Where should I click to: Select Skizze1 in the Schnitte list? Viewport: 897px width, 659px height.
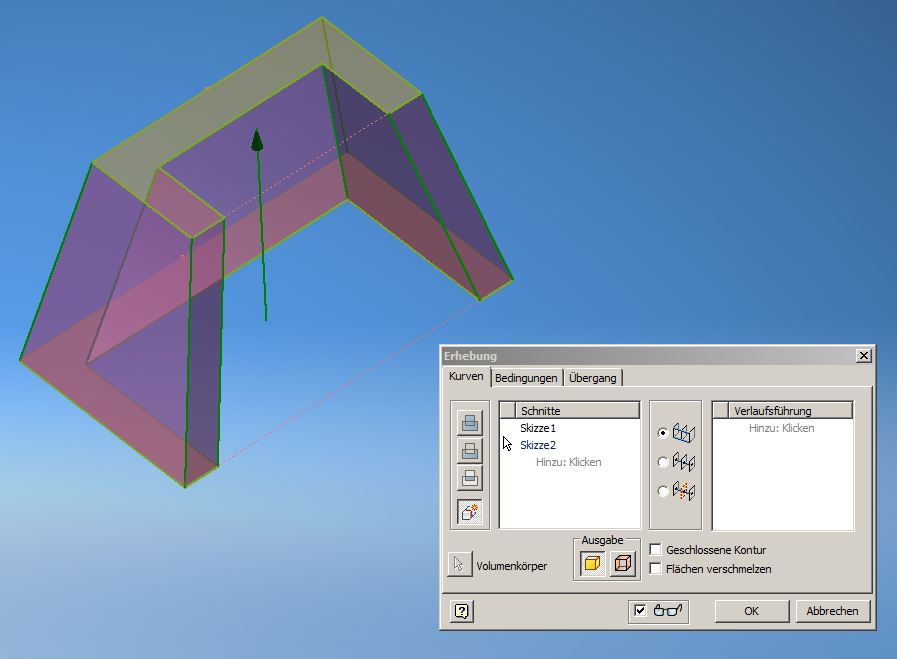(538, 428)
